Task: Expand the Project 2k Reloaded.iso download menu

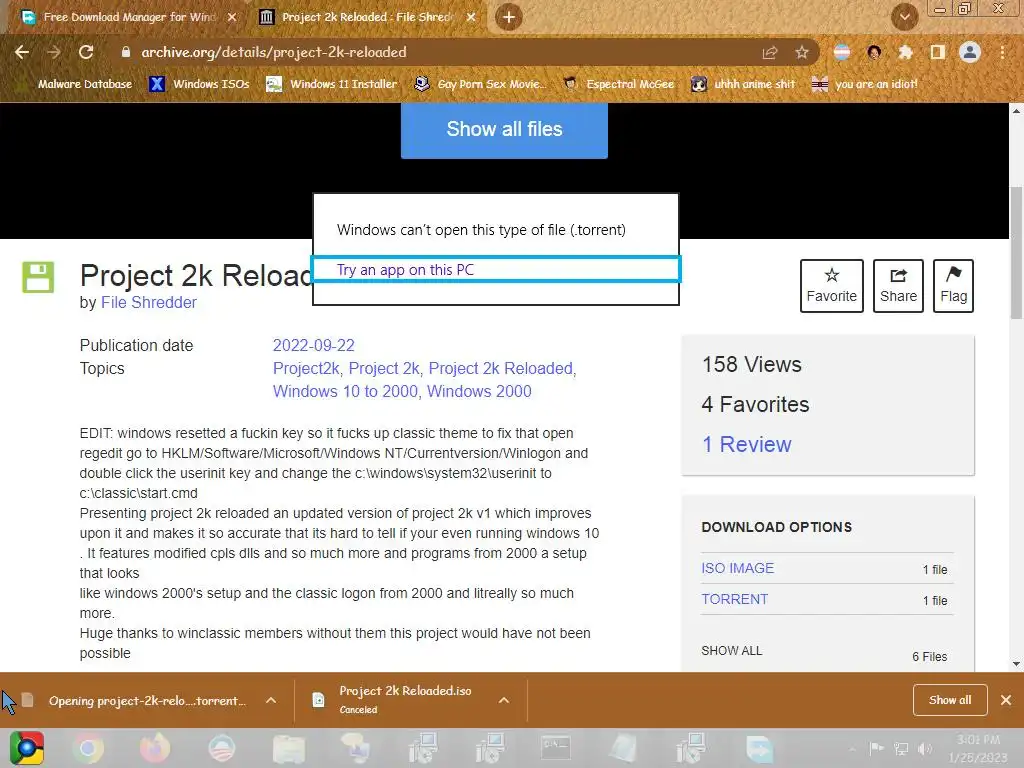Action: [x=504, y=700]
